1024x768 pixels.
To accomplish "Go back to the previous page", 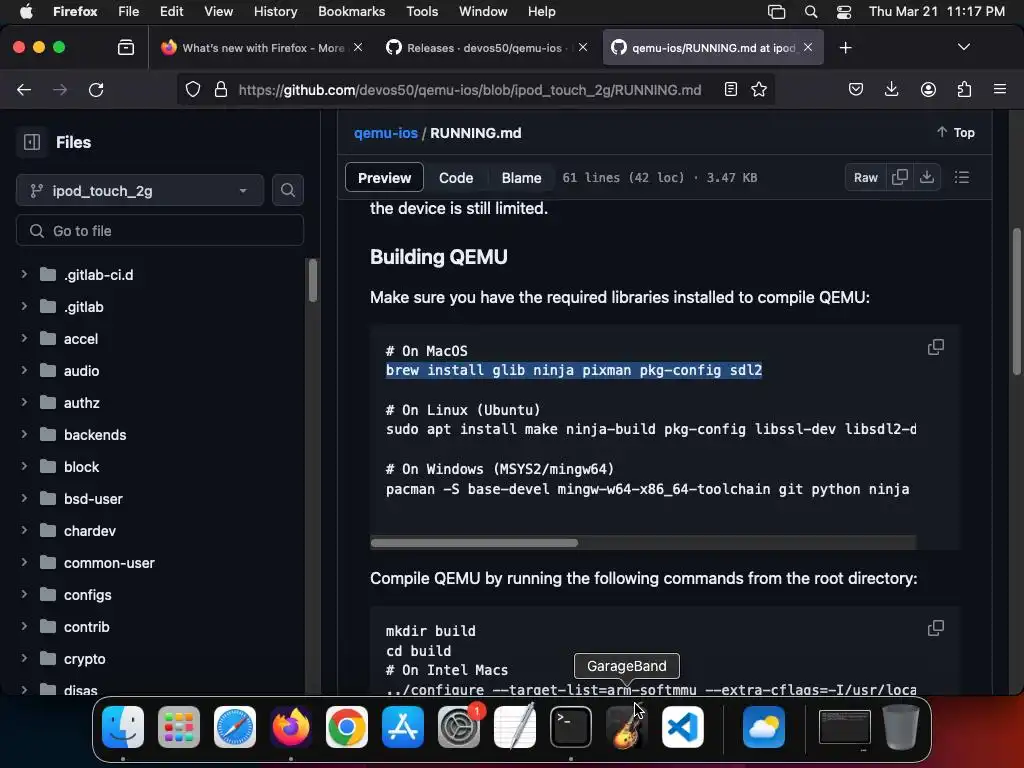I will click(24, 89).
